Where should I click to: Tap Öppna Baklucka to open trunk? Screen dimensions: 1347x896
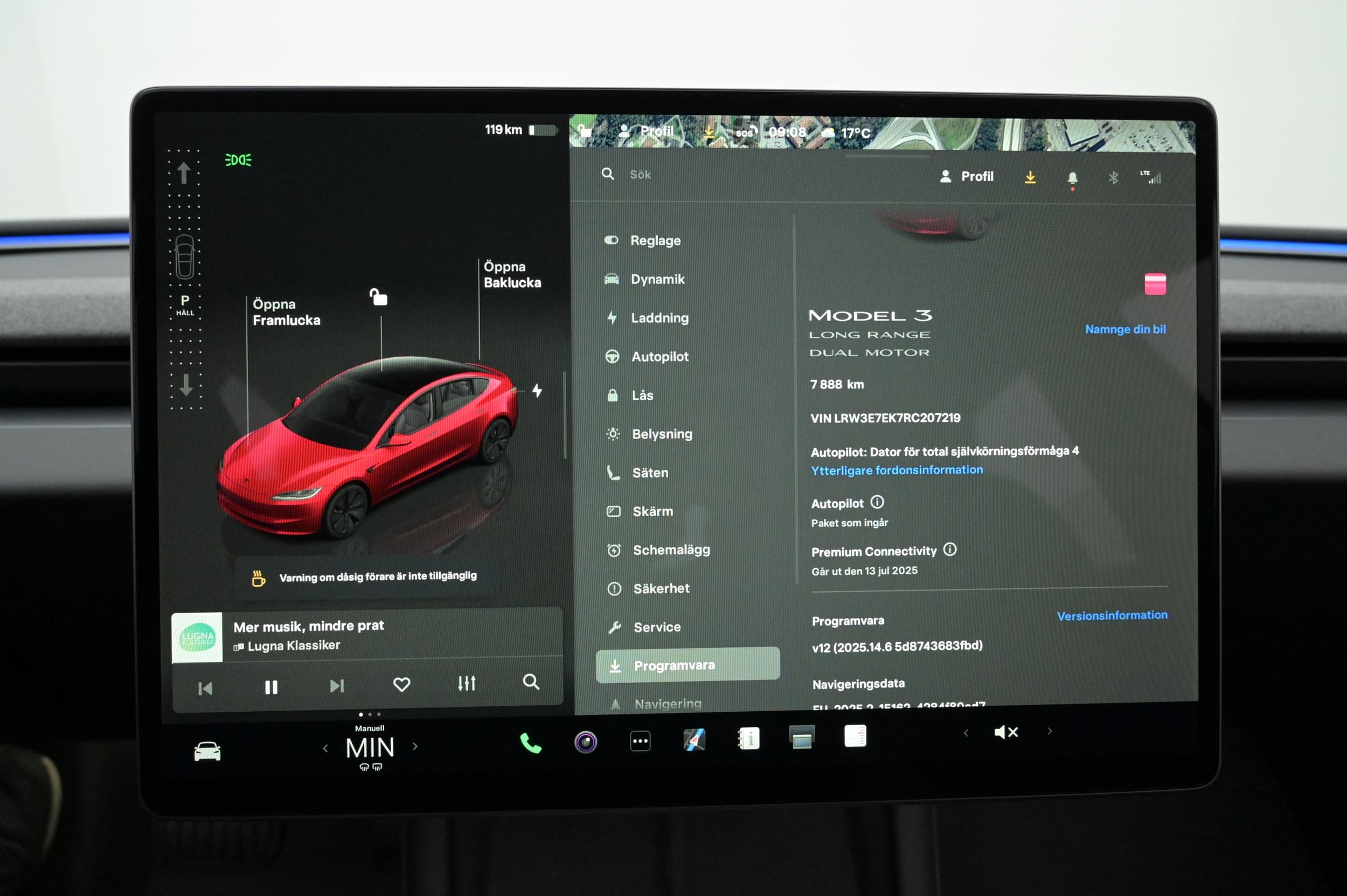click(512, 274)
